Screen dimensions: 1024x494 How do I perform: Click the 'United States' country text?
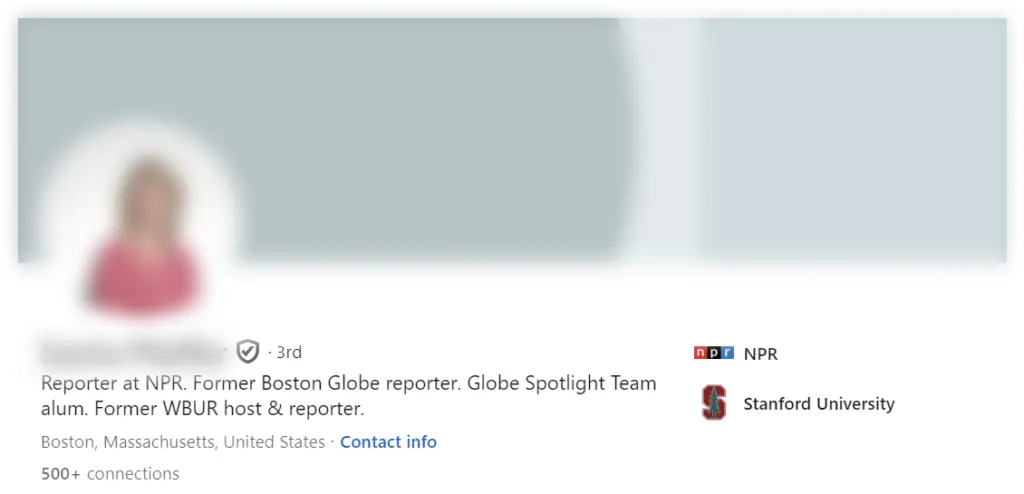tap(274, 442)
